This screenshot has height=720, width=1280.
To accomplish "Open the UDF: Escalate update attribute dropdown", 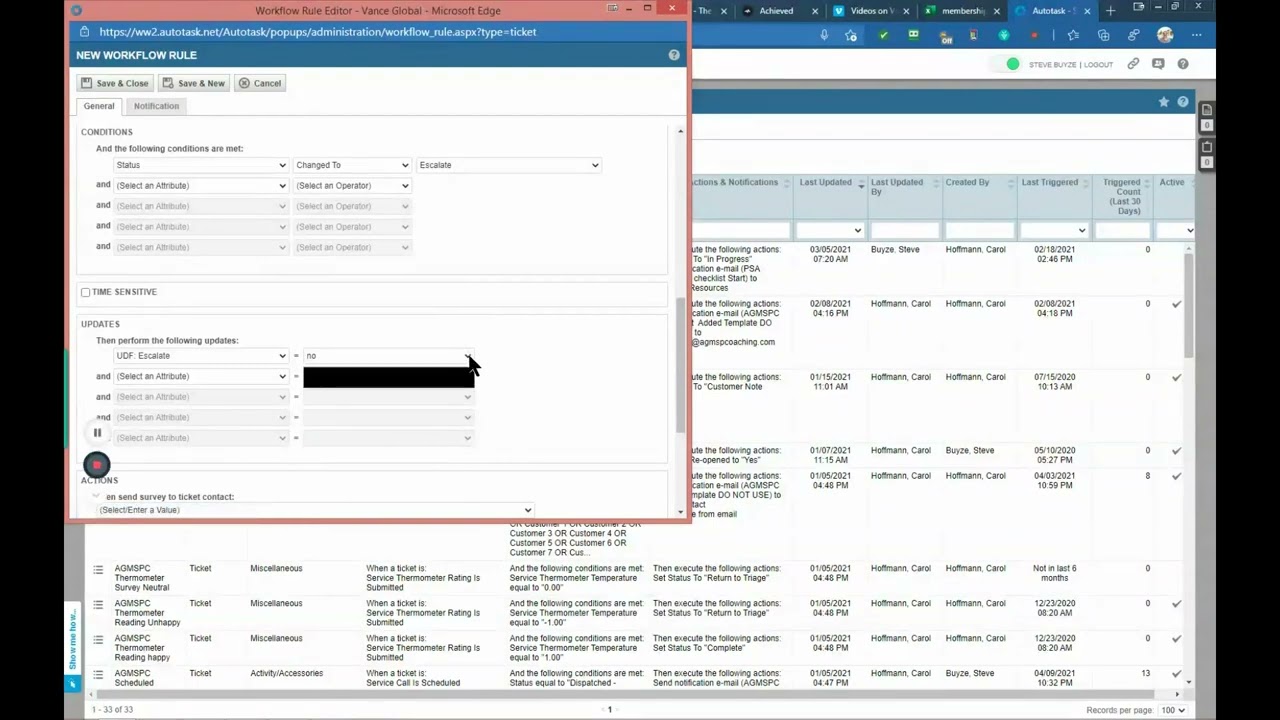I will tap(201, 356).
